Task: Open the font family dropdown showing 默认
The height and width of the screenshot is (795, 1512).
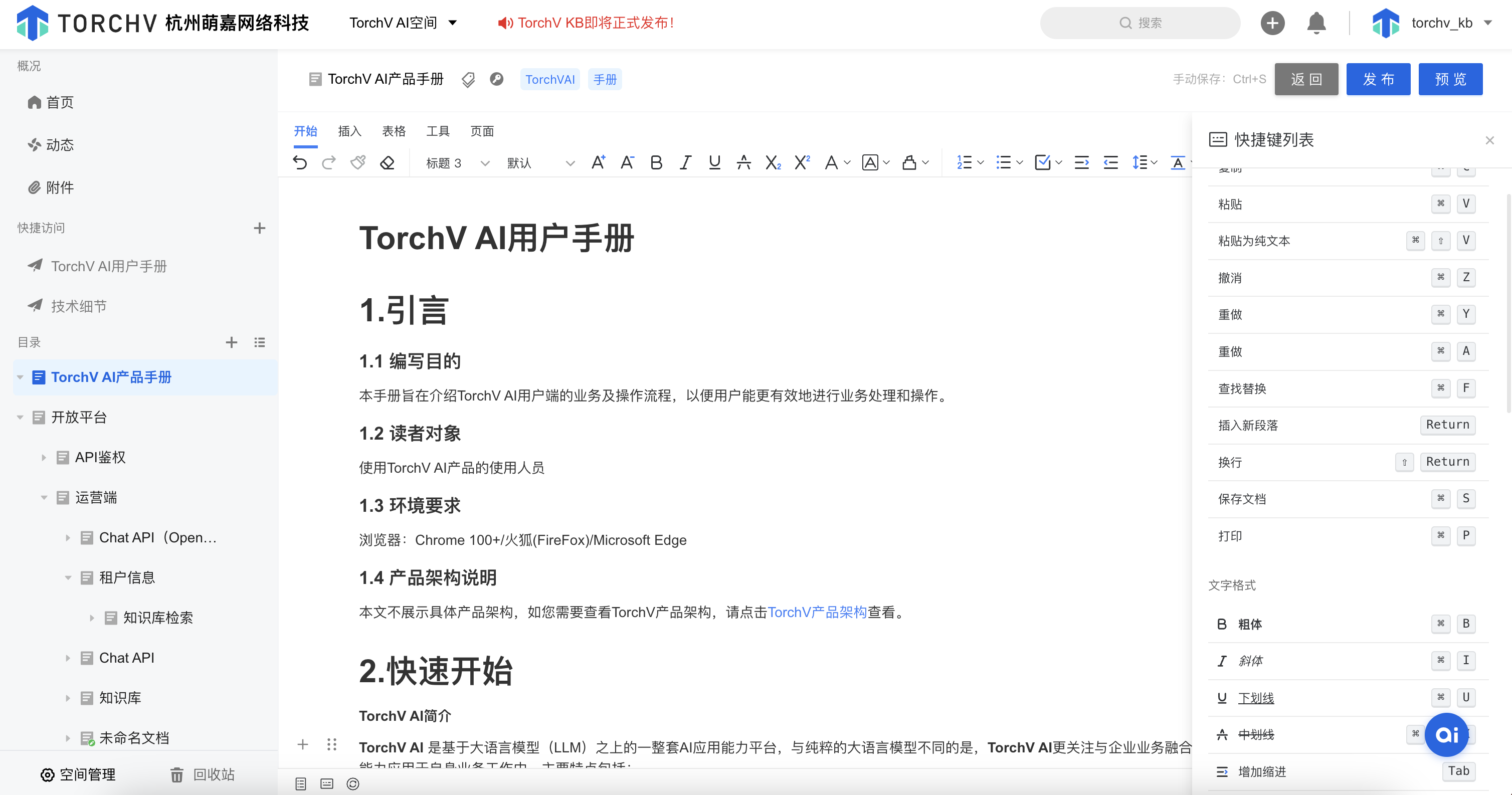Action: [540, 162]
